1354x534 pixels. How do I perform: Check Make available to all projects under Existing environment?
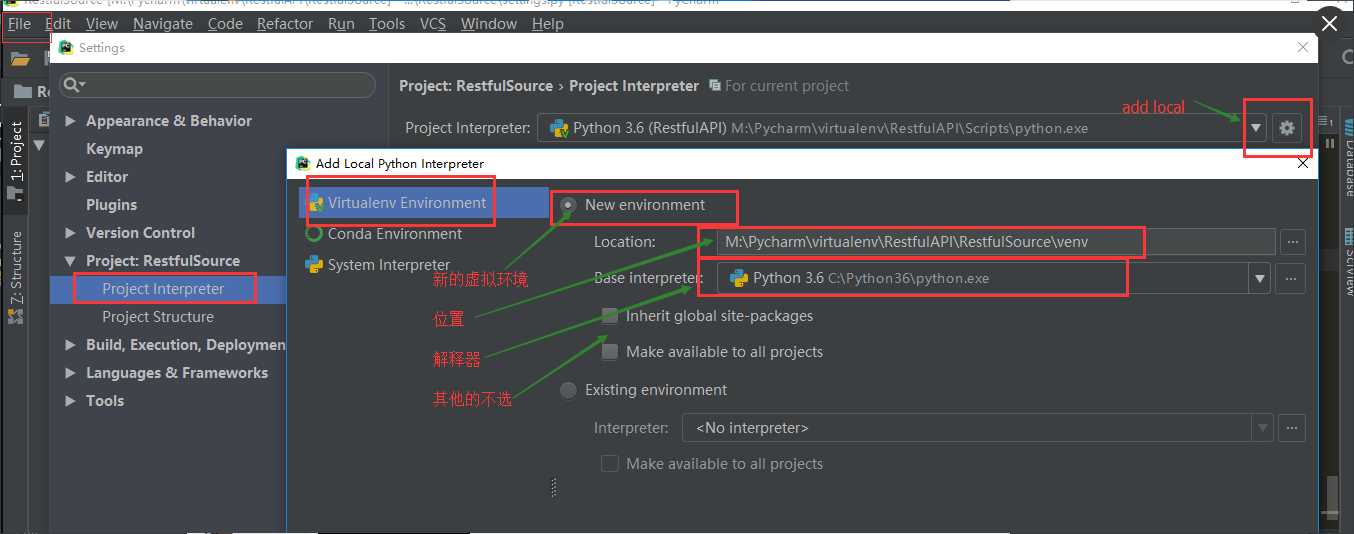[x=609, y=464]
